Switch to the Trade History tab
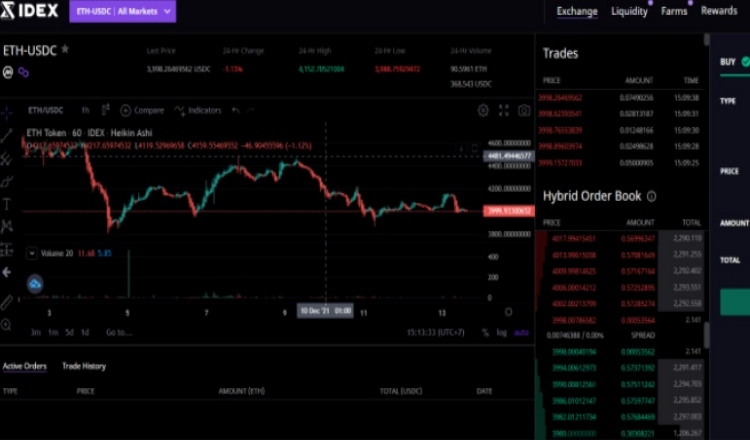The image size is (750, 440). [x=84, y=366]
